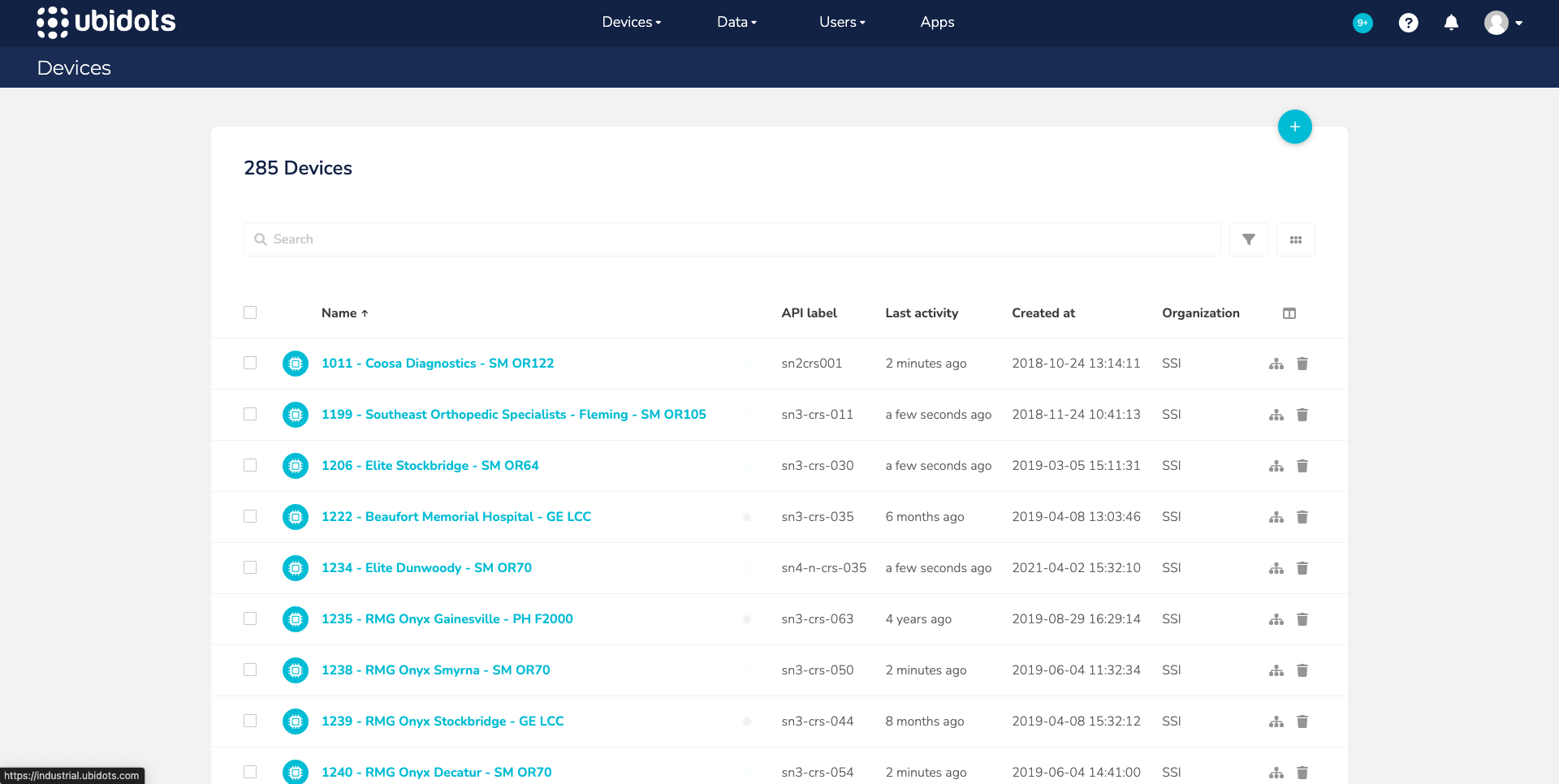Toggle the select-all devices checkbox
This screenshot has width=1559, height=784.
pos(250,312)
